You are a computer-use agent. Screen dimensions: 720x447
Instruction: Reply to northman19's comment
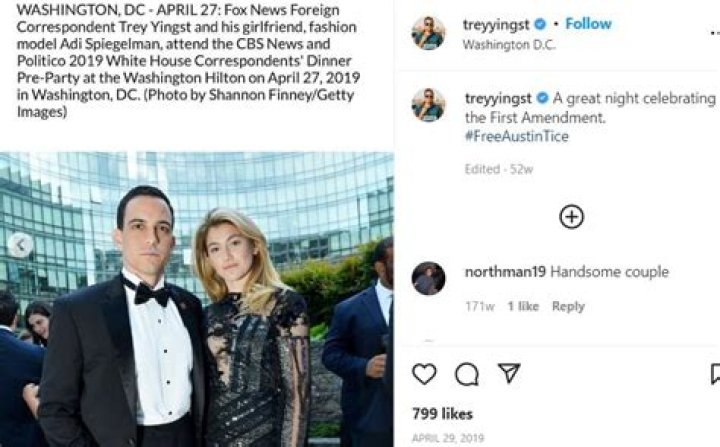[568, 306]
